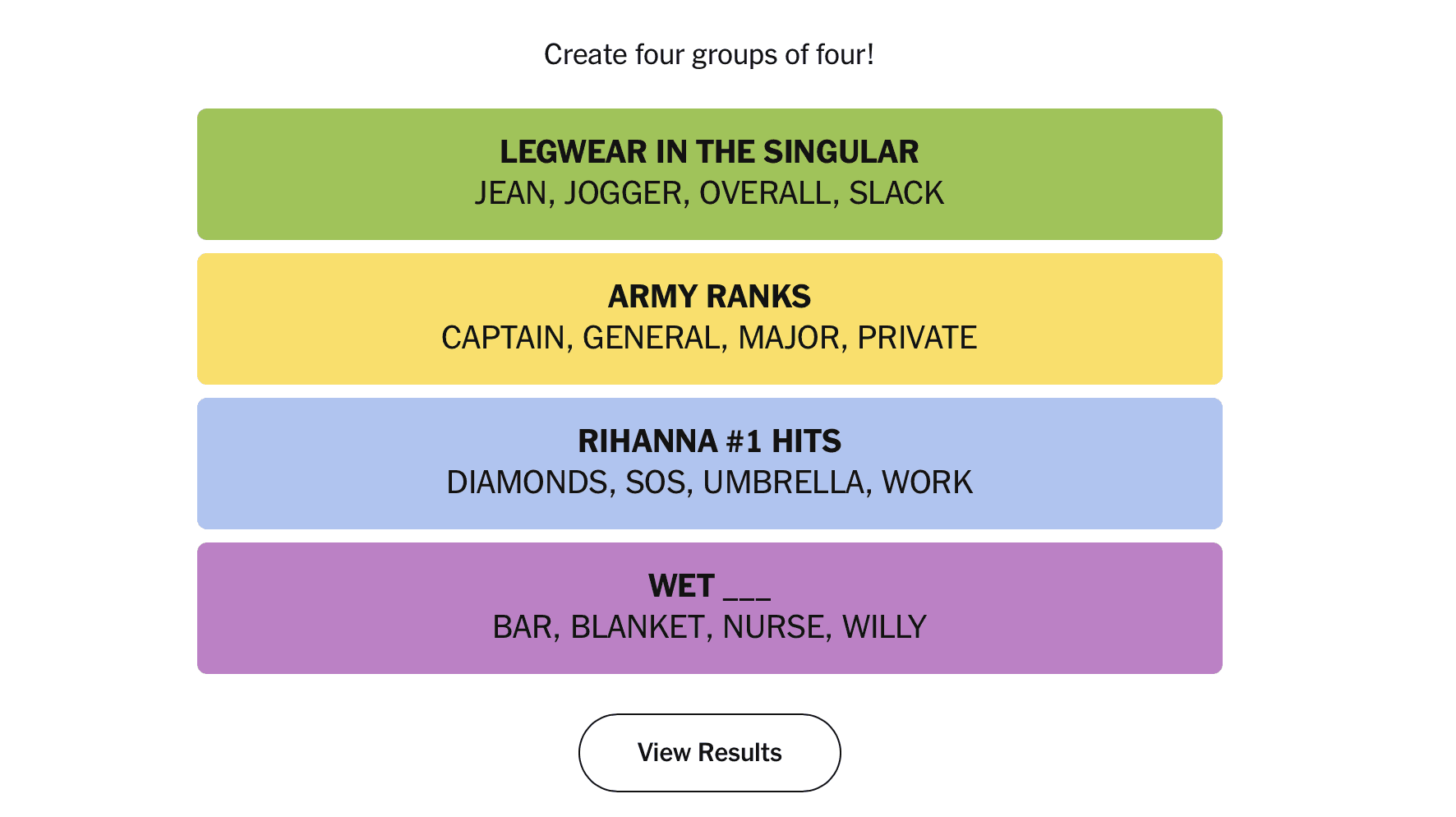The image size is (1456, 817).
Task: Click the "Create four groups of four!" heading
Action: tap(709, 55)
